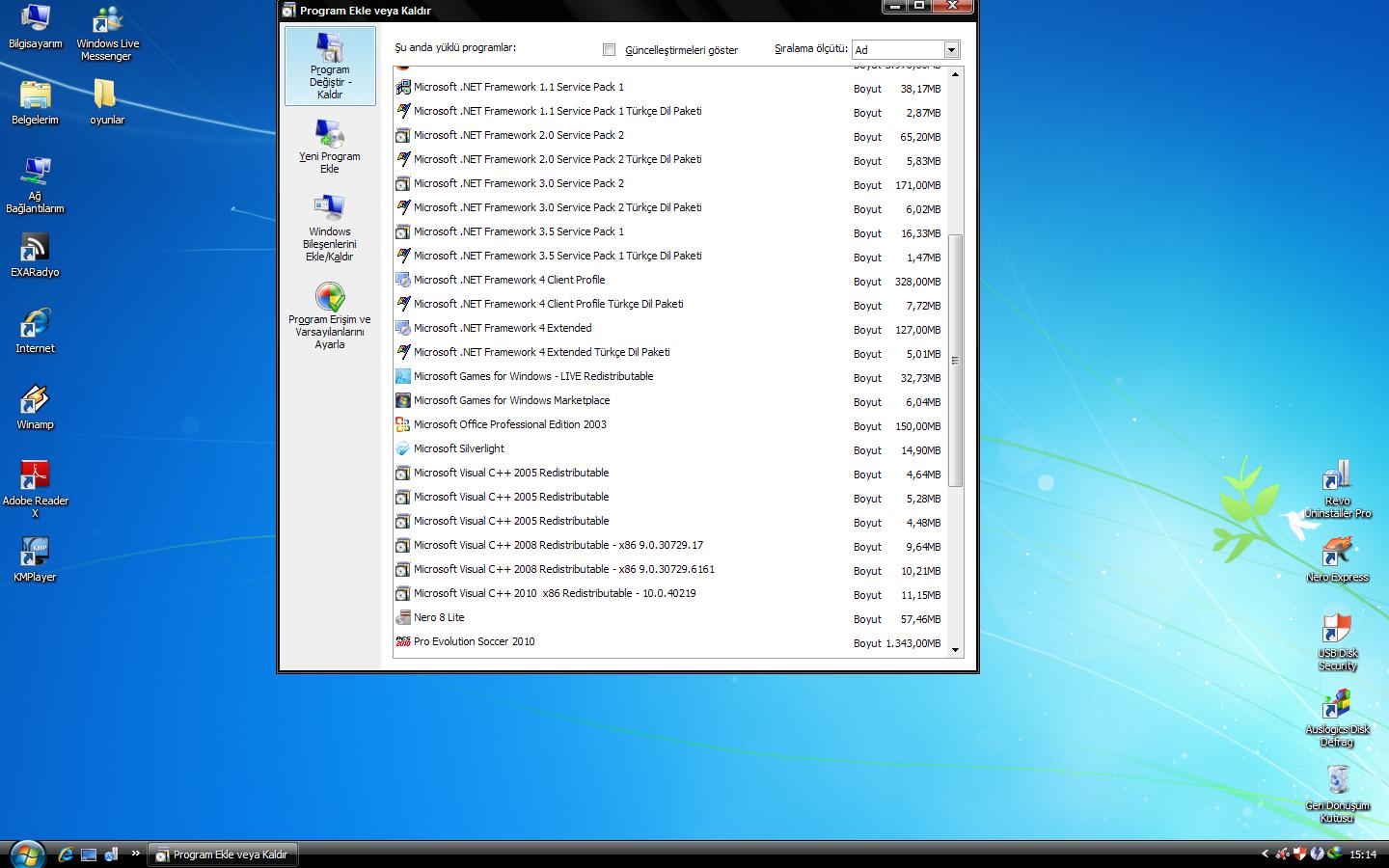This screenshot has height=868, width=1389.
Task: Select Microsoft .NET Framework 2.0 Service Pack 2
Action: pos(669,135)
